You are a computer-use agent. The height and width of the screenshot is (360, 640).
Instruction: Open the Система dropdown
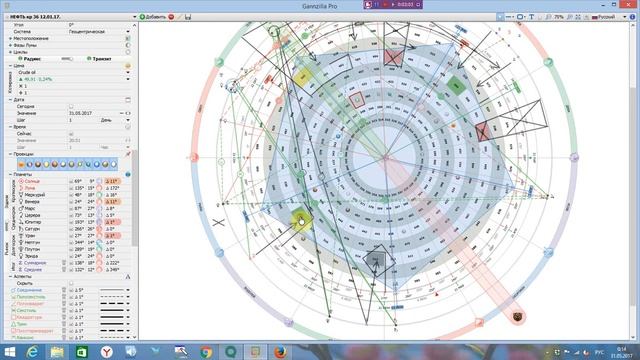tap(128, 31)
